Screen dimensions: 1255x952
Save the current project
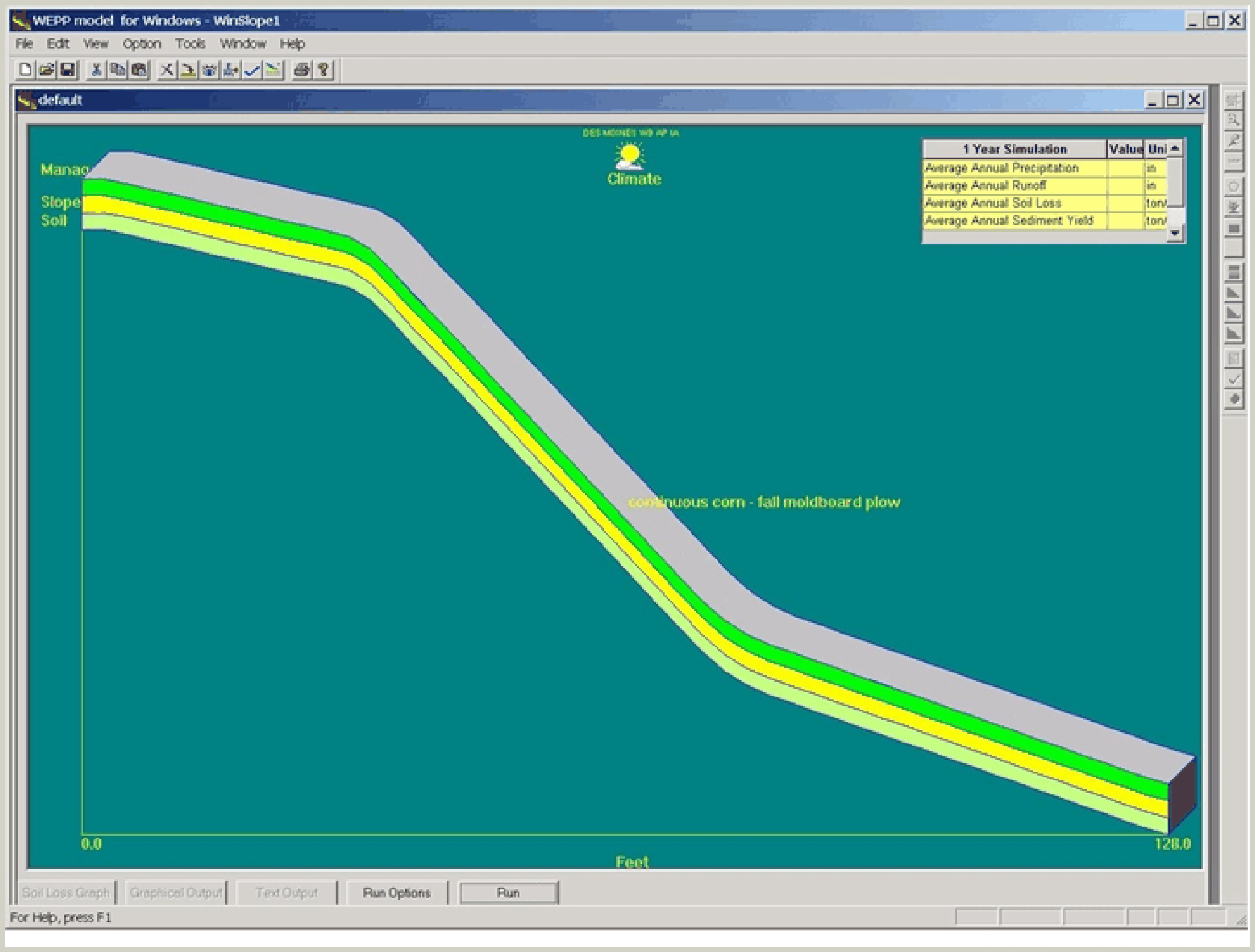[66, 69]
